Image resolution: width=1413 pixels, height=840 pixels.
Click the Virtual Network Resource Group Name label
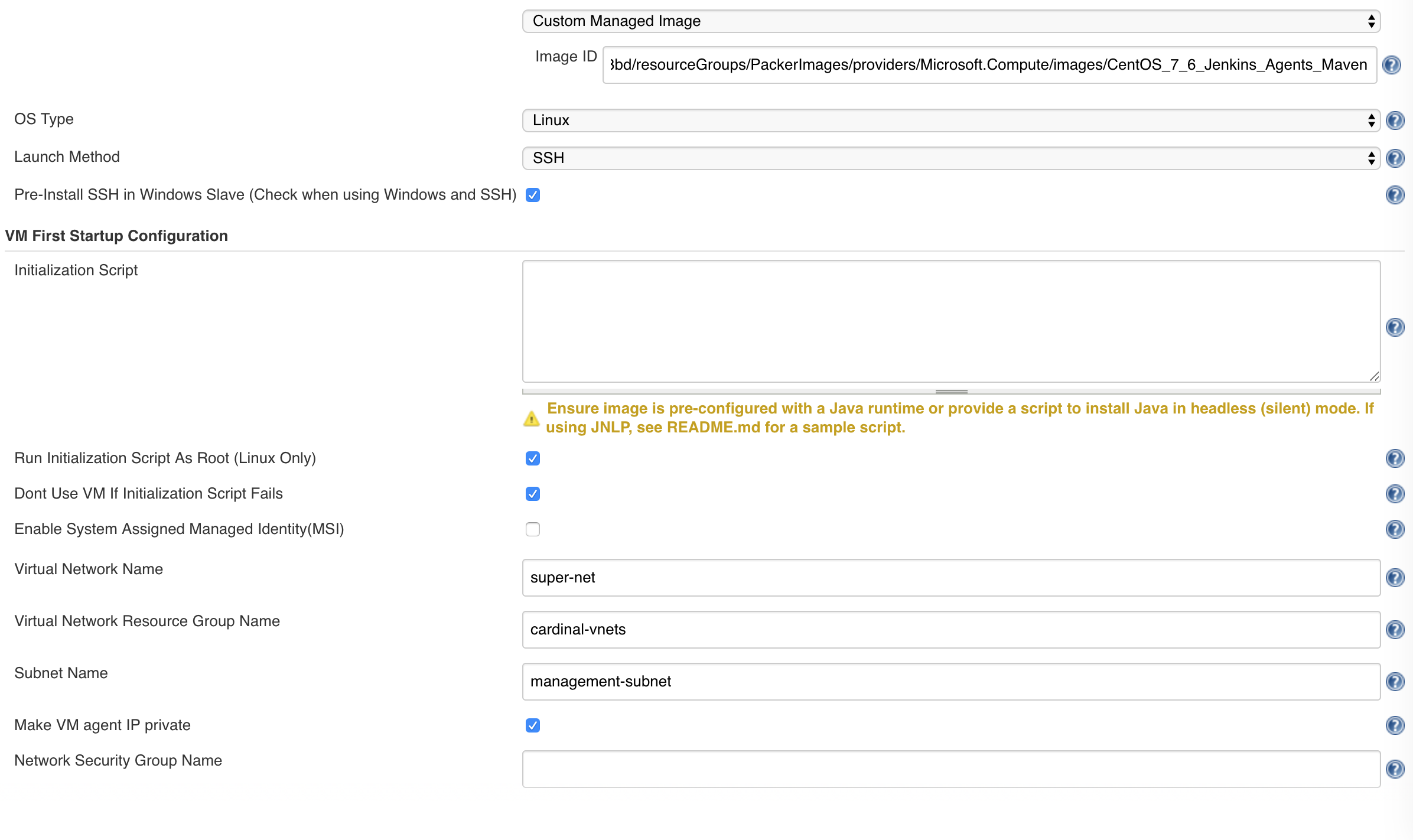pos(147,621)
